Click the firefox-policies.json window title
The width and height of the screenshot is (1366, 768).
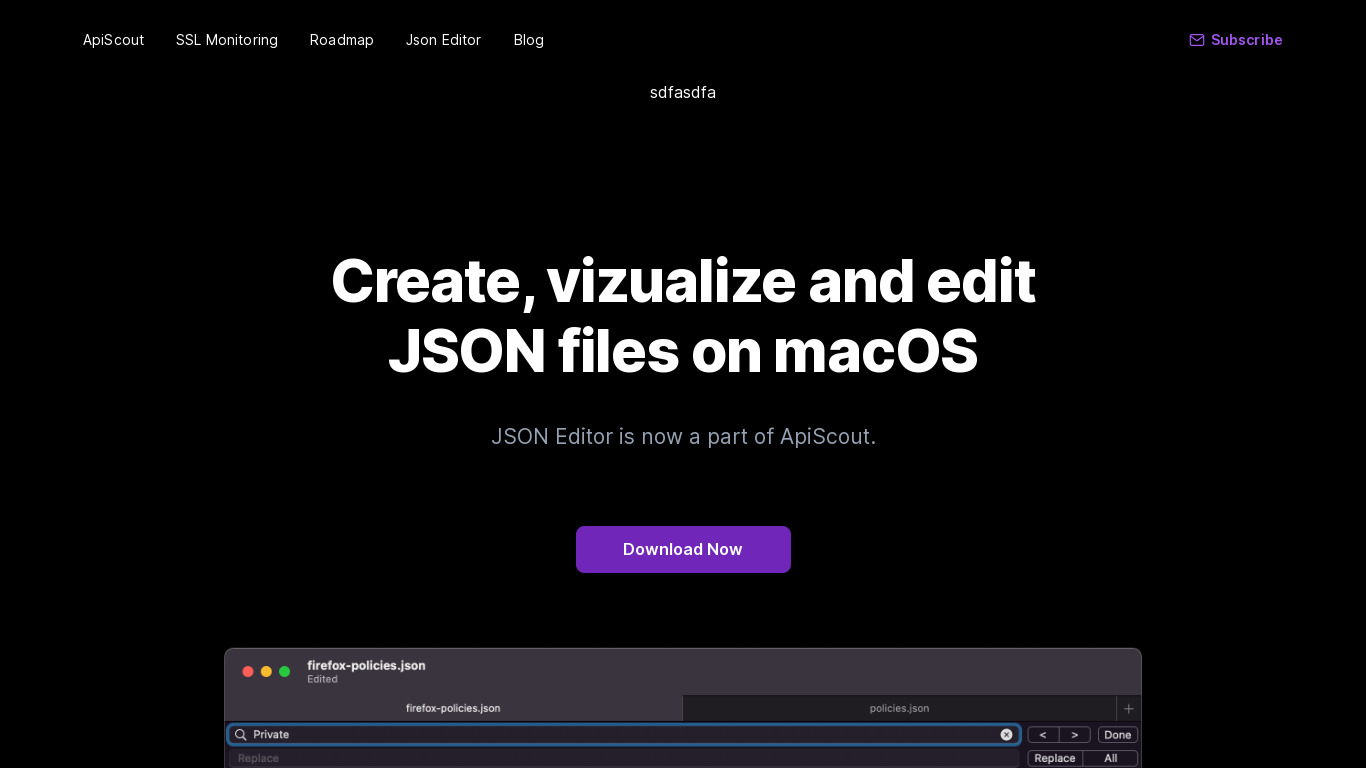pyautogui.click(x=366, y=665)
